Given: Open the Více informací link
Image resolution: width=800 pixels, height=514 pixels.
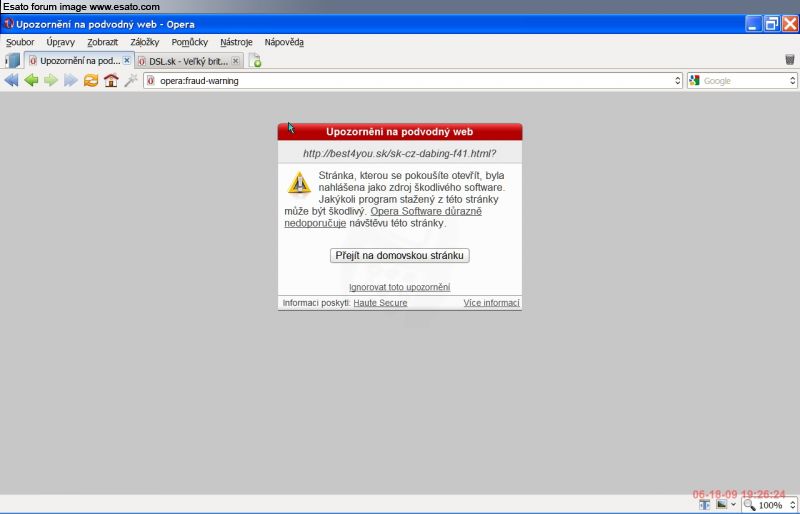Looking at the screenshot, I should point(491,303).
